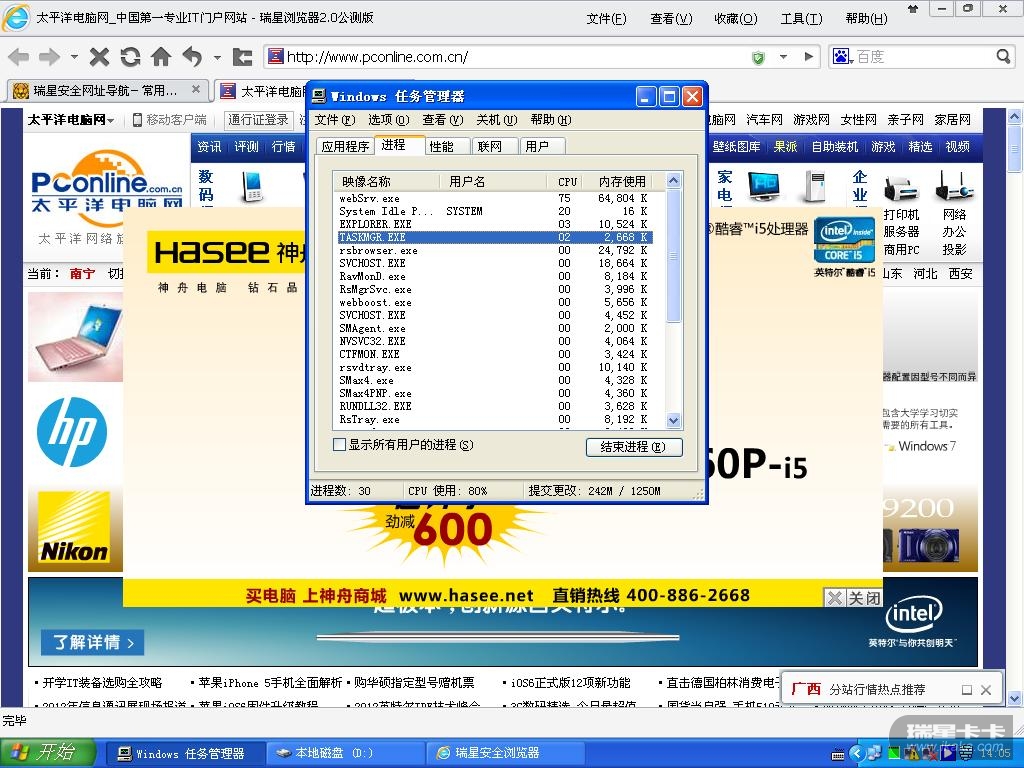The image size is (1024, 768).
Task: Open the address bar URL dropdown arrow
Action: pos(783,57)
